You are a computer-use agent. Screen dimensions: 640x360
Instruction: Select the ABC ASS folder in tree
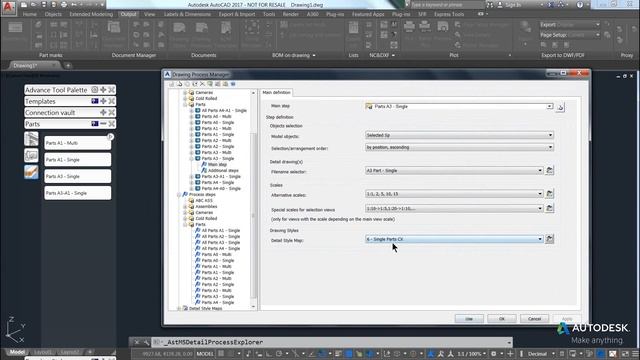204,200
